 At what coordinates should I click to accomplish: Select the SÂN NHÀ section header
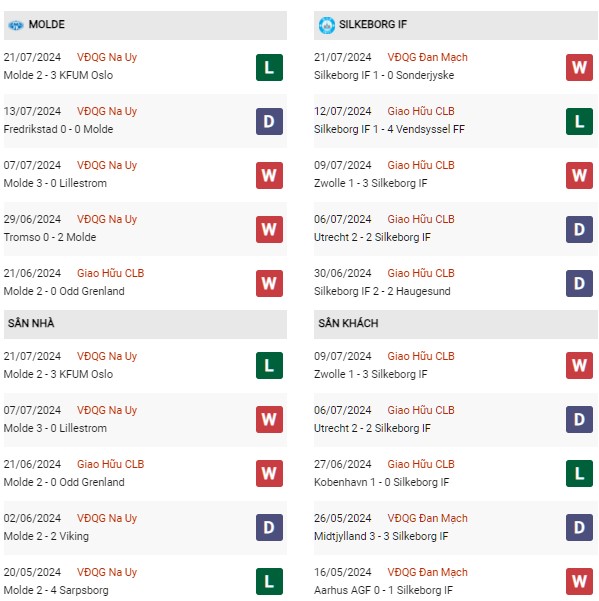145,324
